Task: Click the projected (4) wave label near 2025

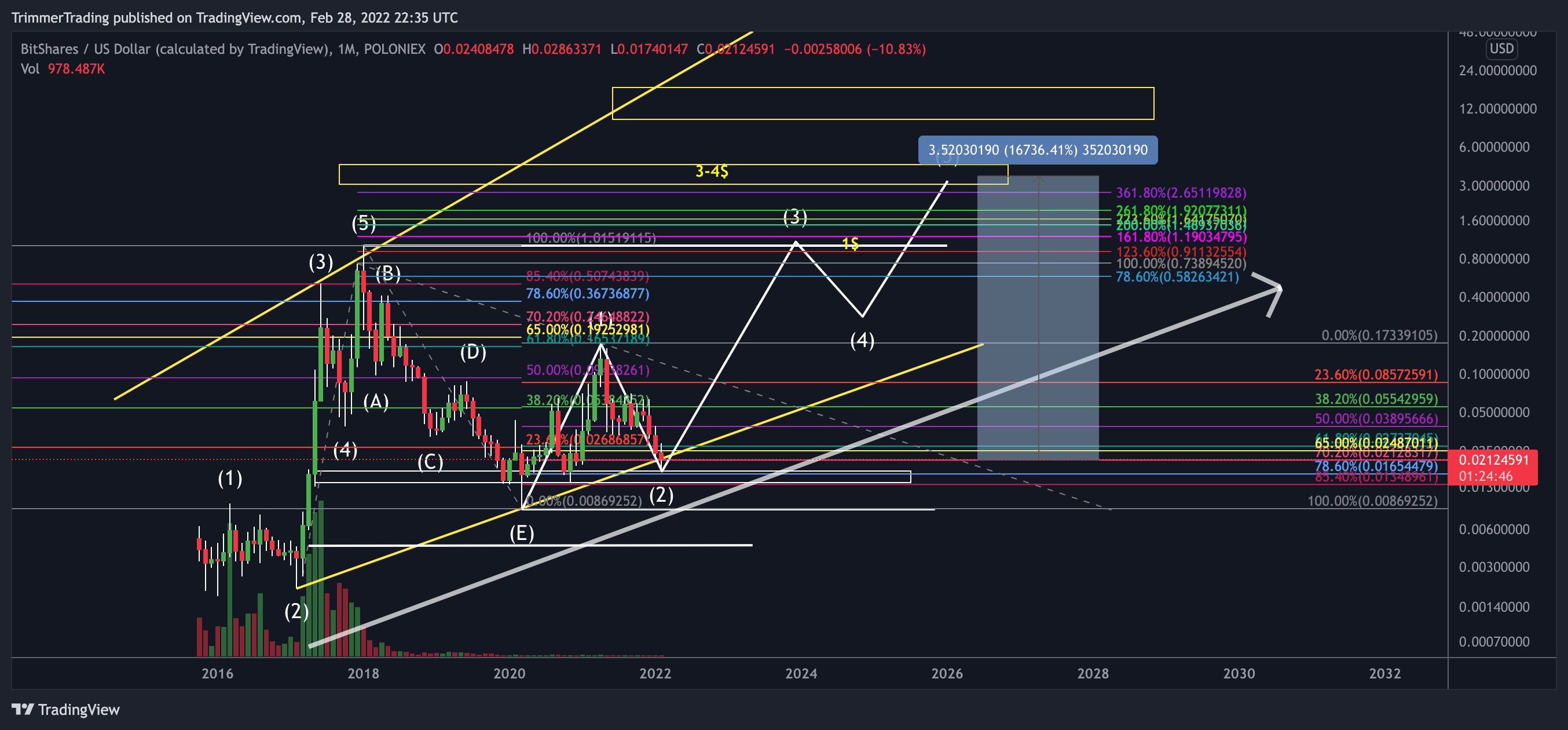Action: click(862, 340)
